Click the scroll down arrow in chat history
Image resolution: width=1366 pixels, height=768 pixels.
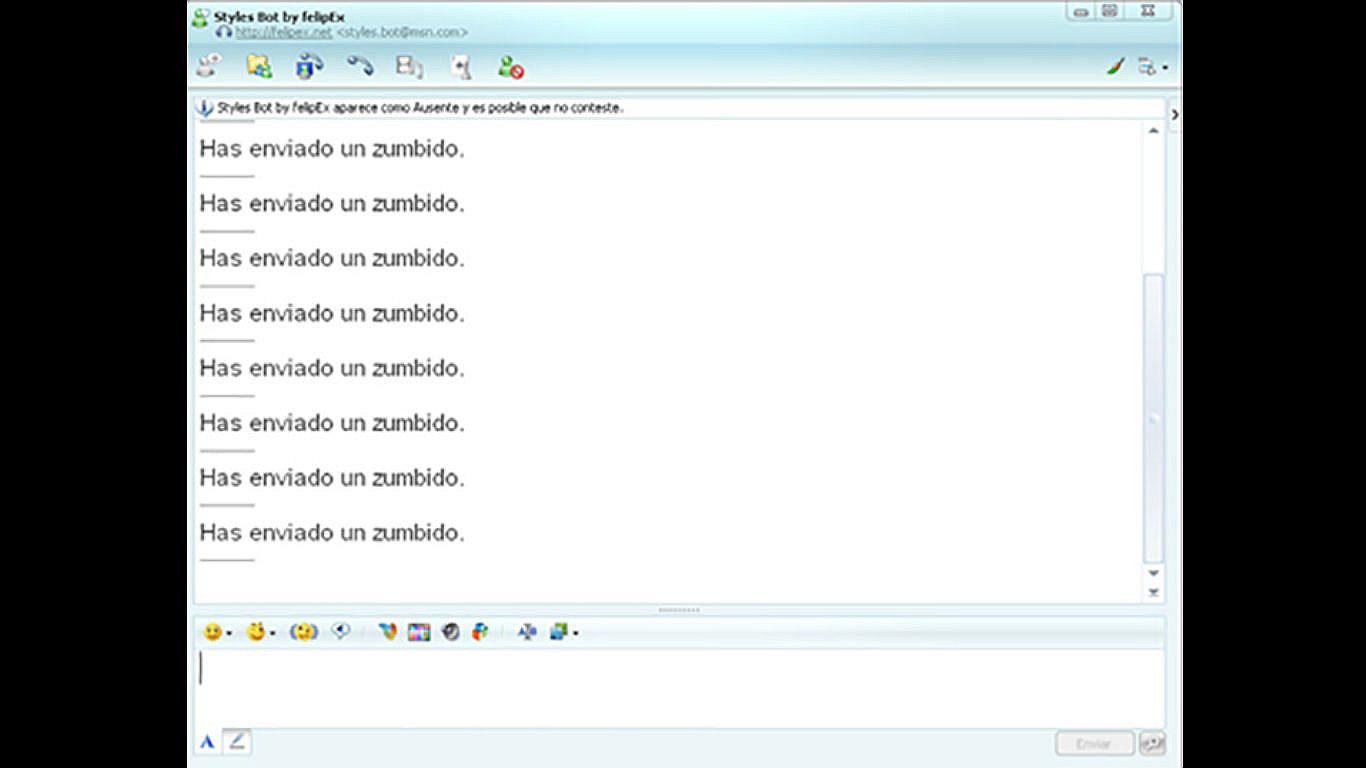(1153, 573)
